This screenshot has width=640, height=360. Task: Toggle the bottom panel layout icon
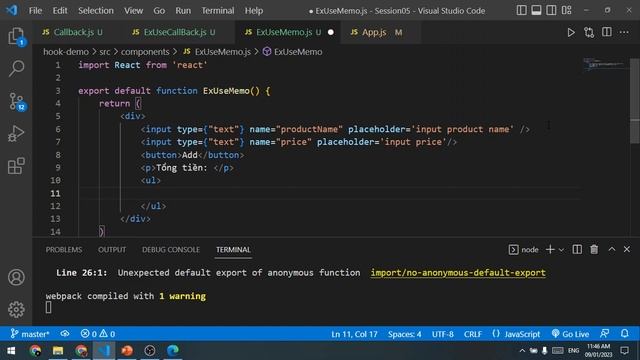(x=536, y=10)
